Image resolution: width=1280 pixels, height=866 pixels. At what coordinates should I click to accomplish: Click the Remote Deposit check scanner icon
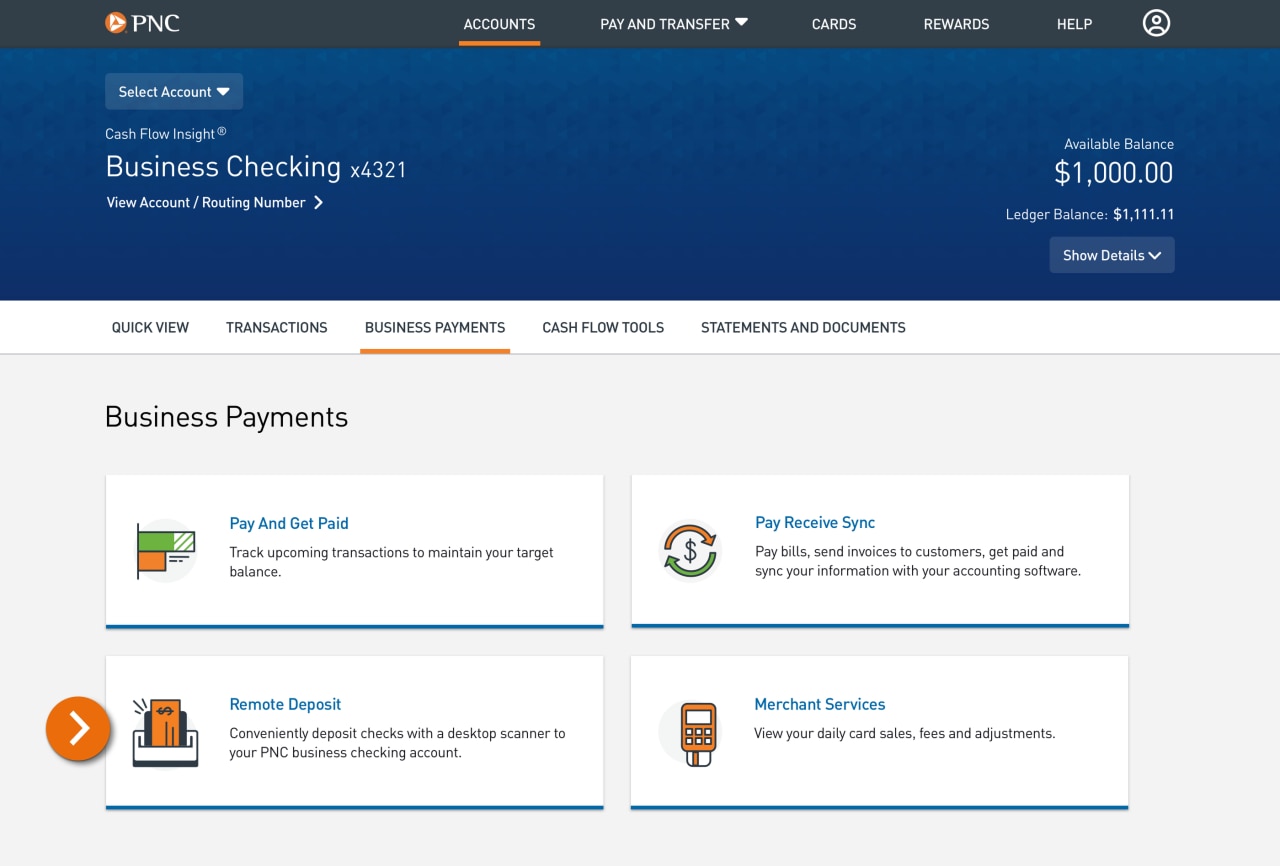[163, 731]
